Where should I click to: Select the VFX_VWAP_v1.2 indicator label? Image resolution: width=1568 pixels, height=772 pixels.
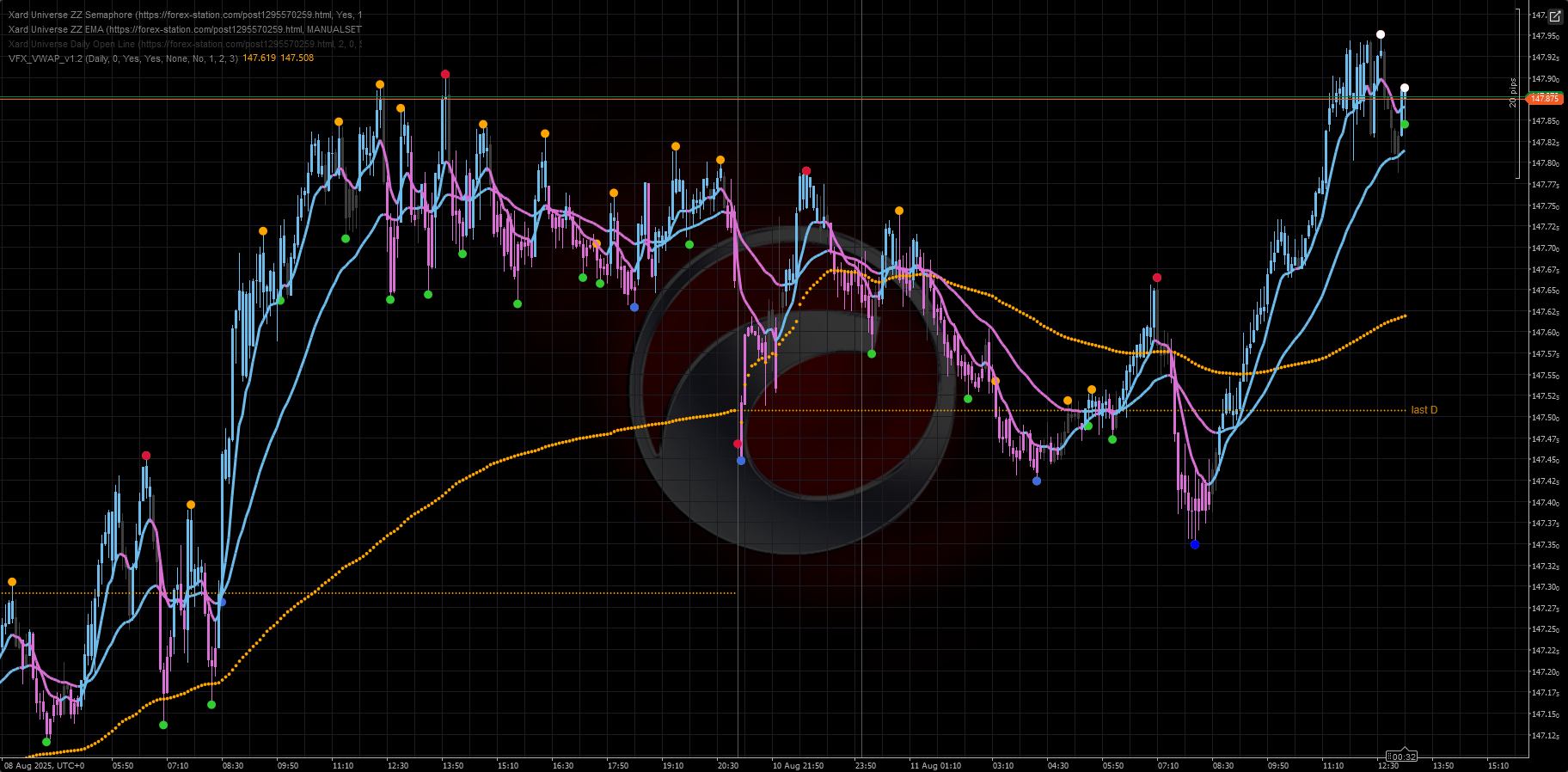123,58
